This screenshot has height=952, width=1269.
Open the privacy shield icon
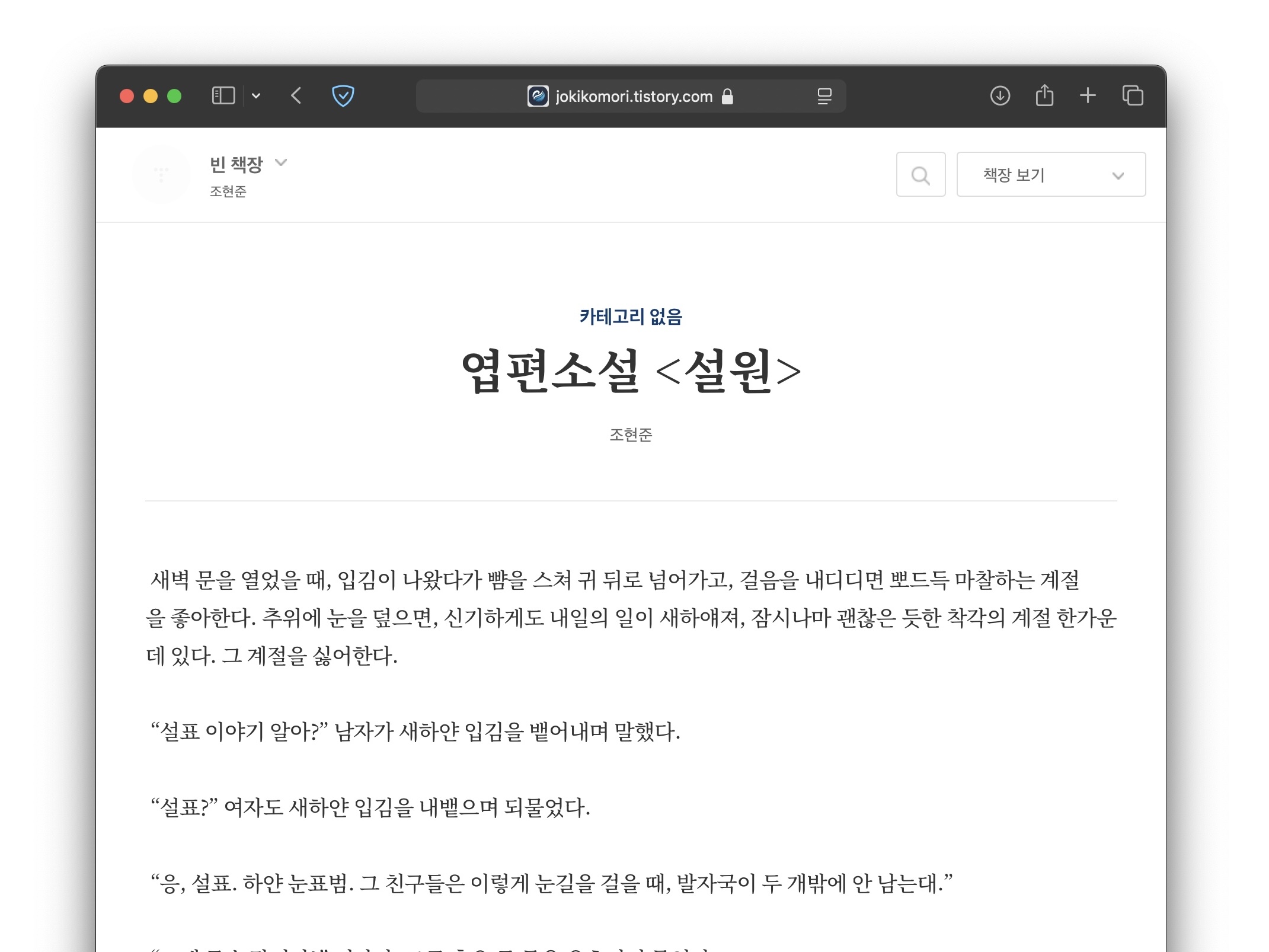pyautogui.click(x=343, y=96)
